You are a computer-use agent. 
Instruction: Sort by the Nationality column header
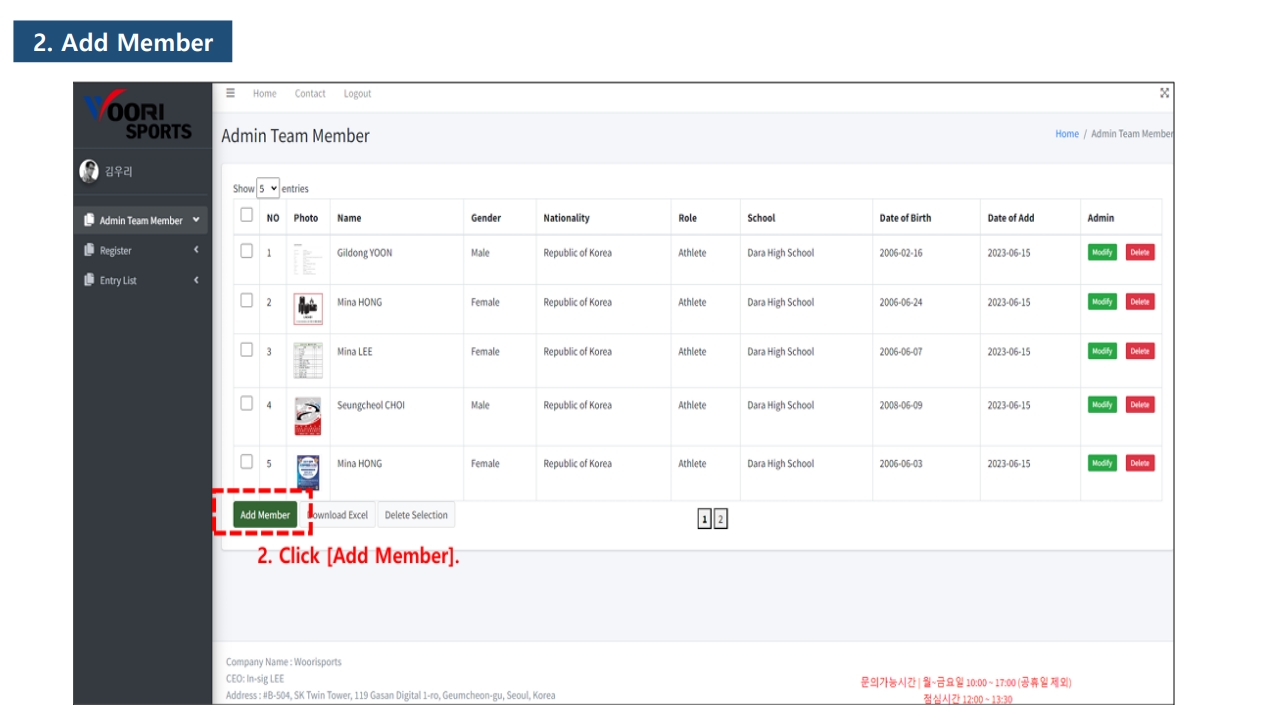click(x=566, y=218)
